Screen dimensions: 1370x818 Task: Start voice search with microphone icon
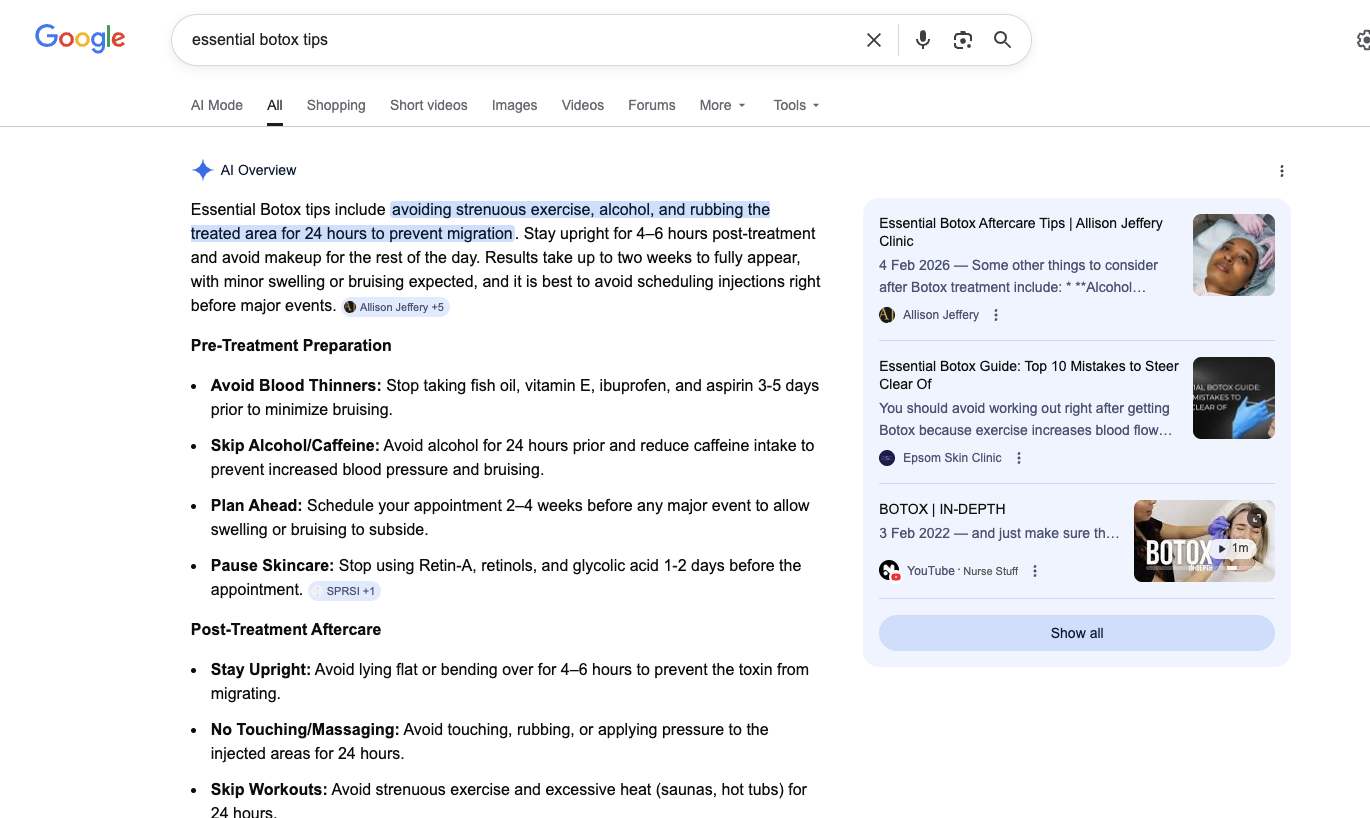pyautogui.click(x=922, y=40)
